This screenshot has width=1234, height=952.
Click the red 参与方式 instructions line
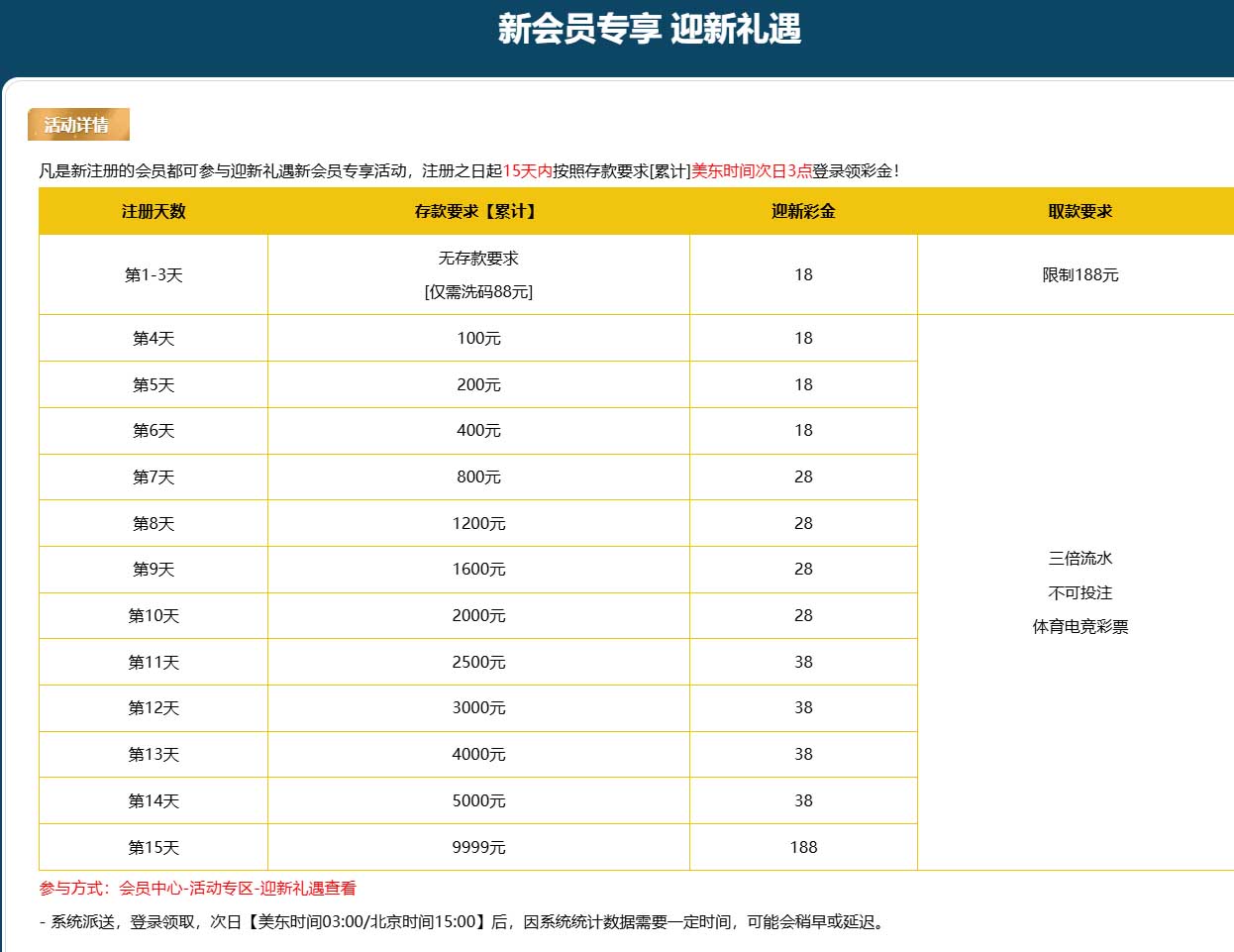[x=197, y=888]
